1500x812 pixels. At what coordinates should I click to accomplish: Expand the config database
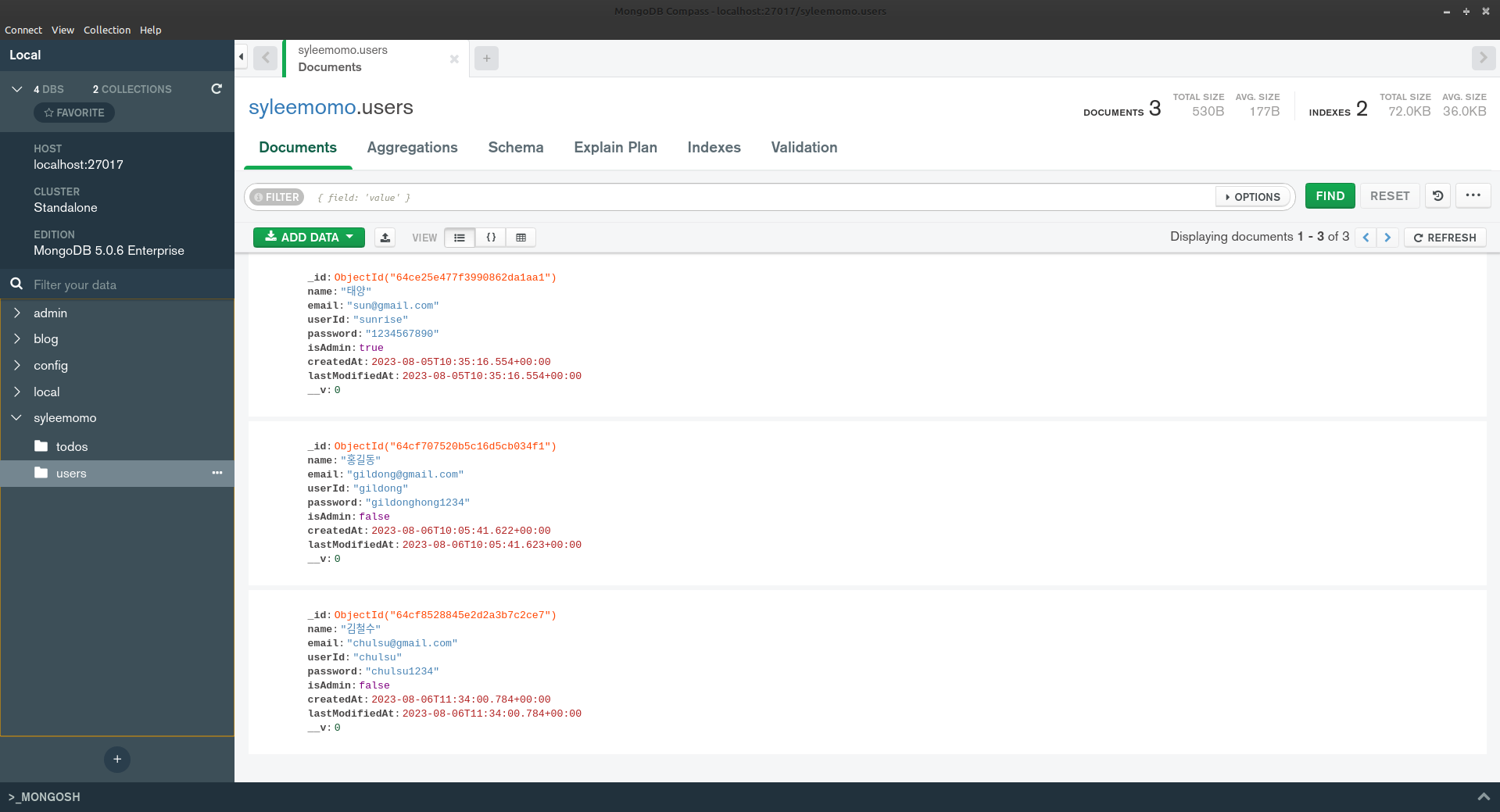16,365
